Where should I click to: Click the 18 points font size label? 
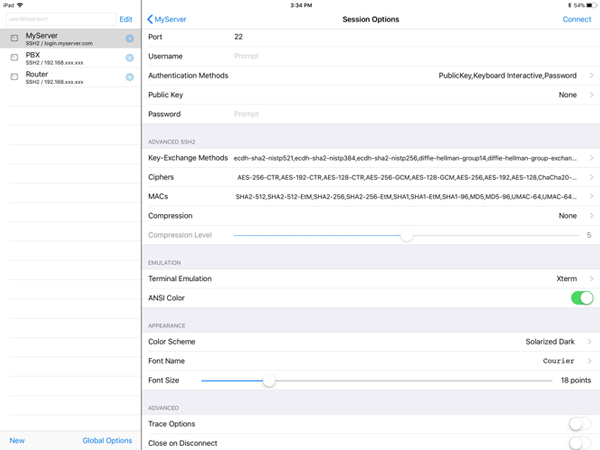pyautogui.click(x=576, y=380)
